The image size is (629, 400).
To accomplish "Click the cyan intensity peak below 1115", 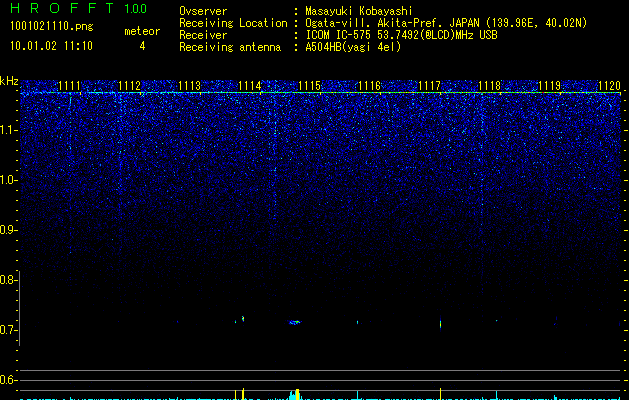I will [x=295, y=395].
